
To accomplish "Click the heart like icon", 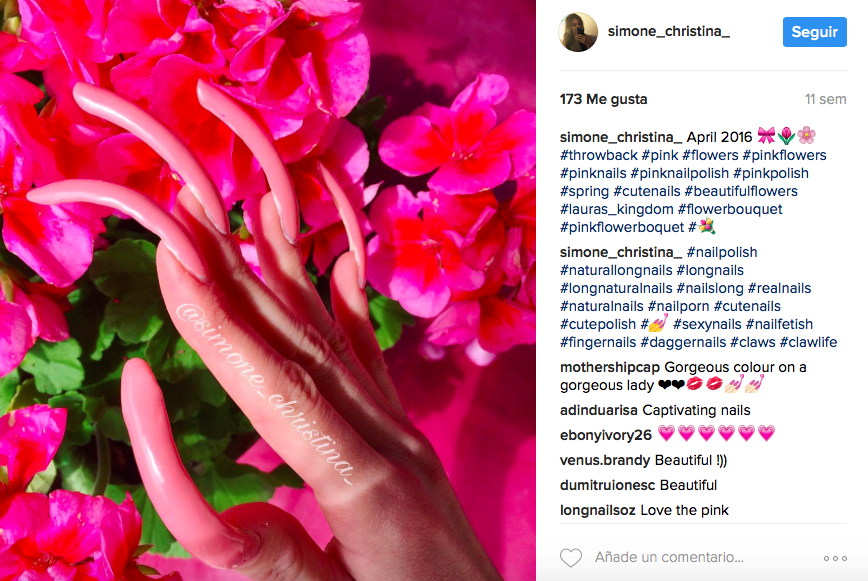I will click(571, 558).
